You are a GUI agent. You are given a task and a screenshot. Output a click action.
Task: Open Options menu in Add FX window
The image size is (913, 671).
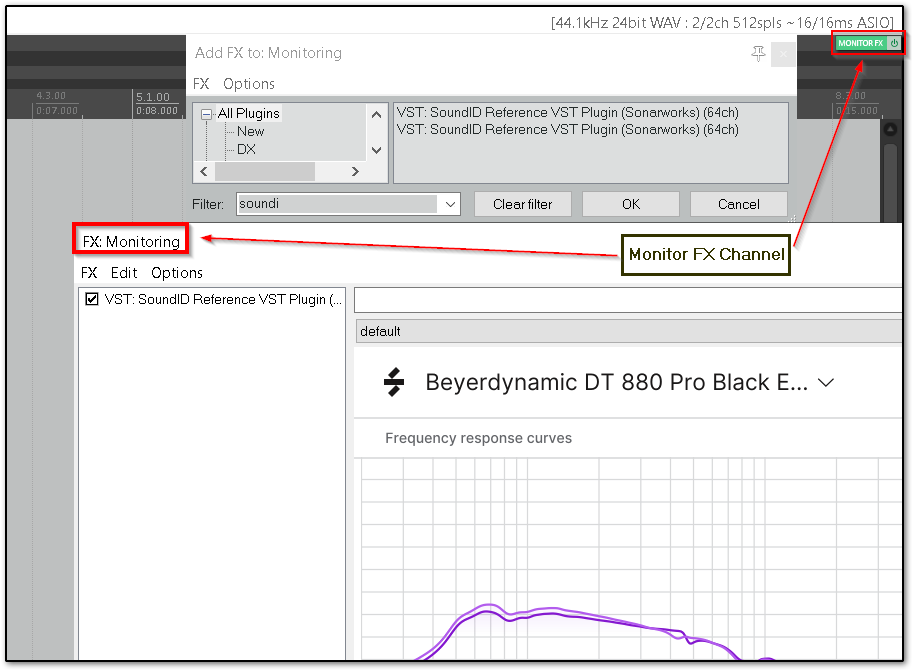click(249, 84)
